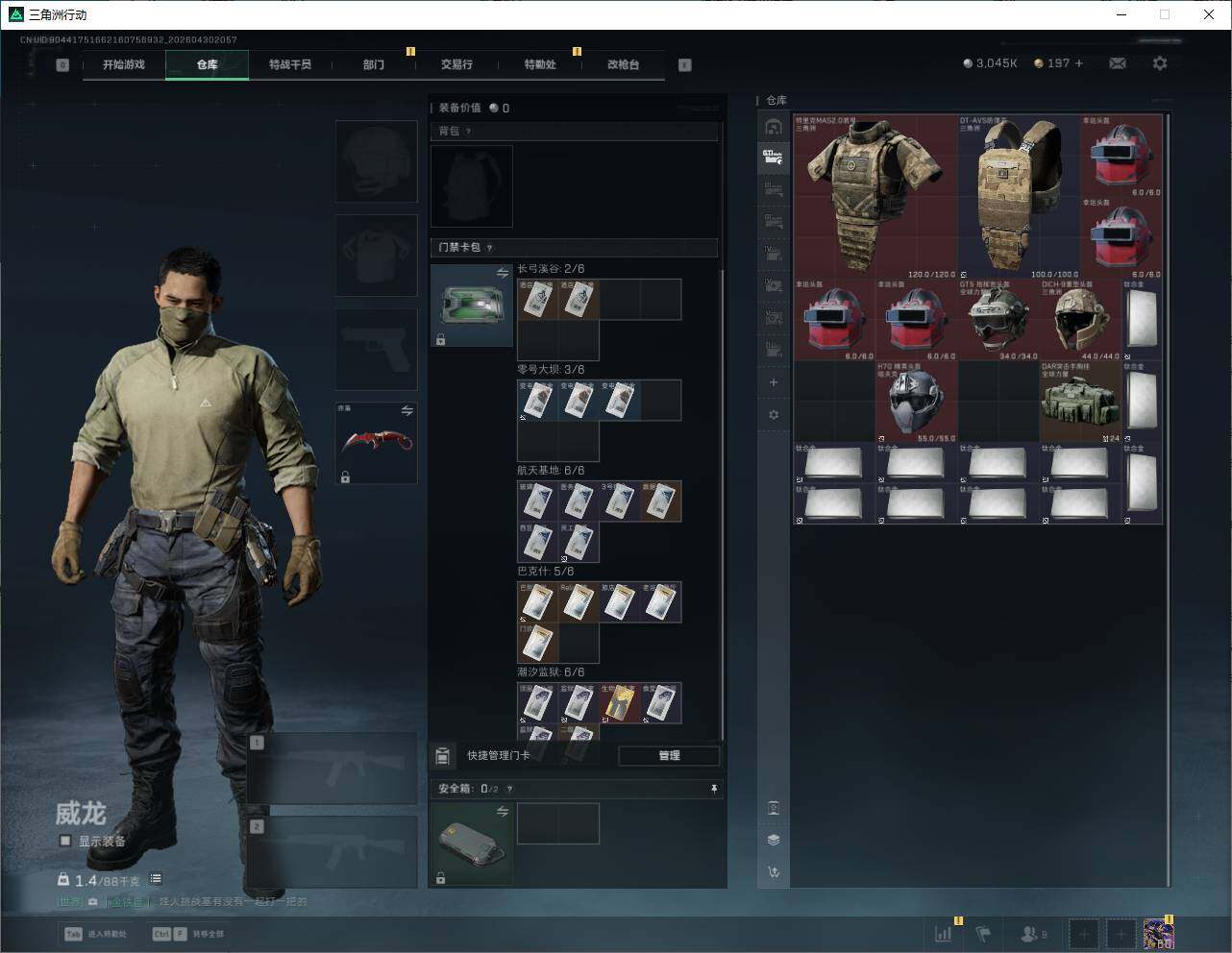Click the empty body armor equipment slot

(377, 255)
